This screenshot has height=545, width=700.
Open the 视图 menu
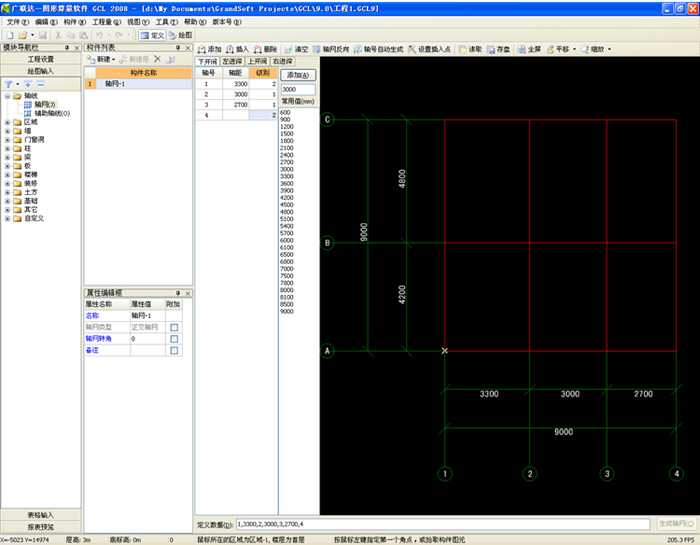point(138,22)
